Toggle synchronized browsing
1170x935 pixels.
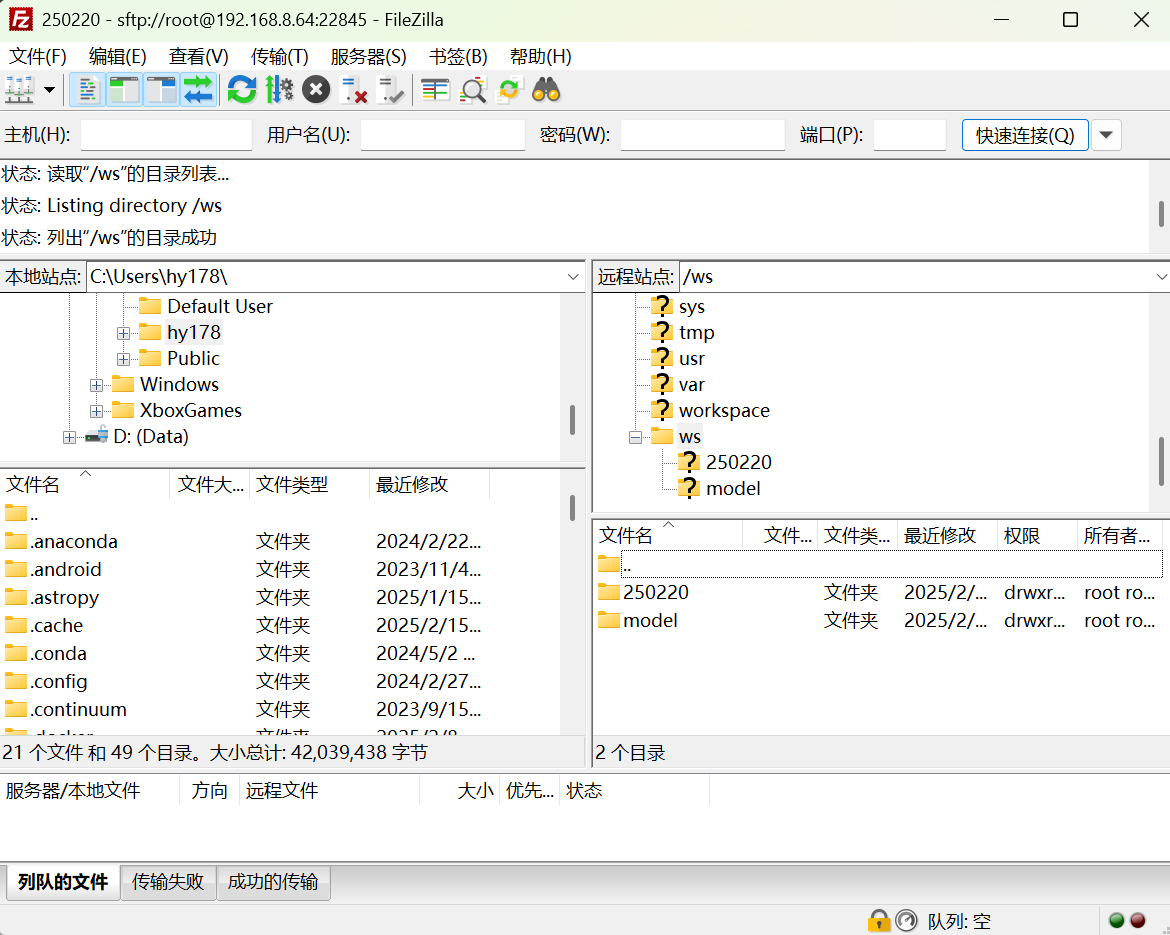pos(509,90)
